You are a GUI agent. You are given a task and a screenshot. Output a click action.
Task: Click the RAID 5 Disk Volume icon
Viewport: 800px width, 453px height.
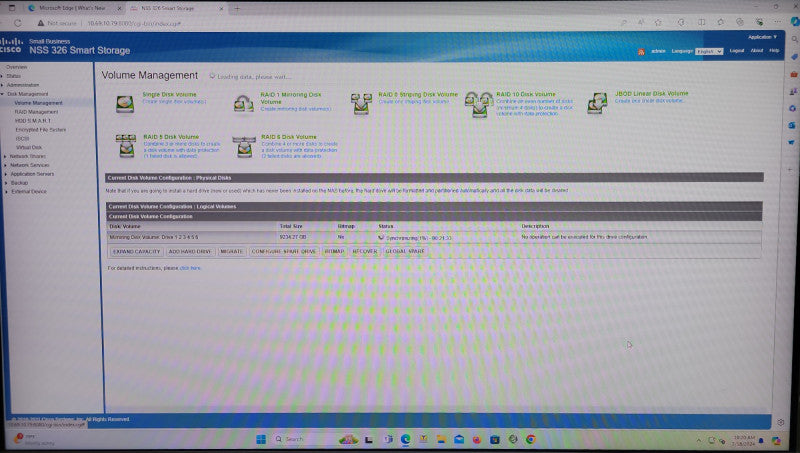126,145
